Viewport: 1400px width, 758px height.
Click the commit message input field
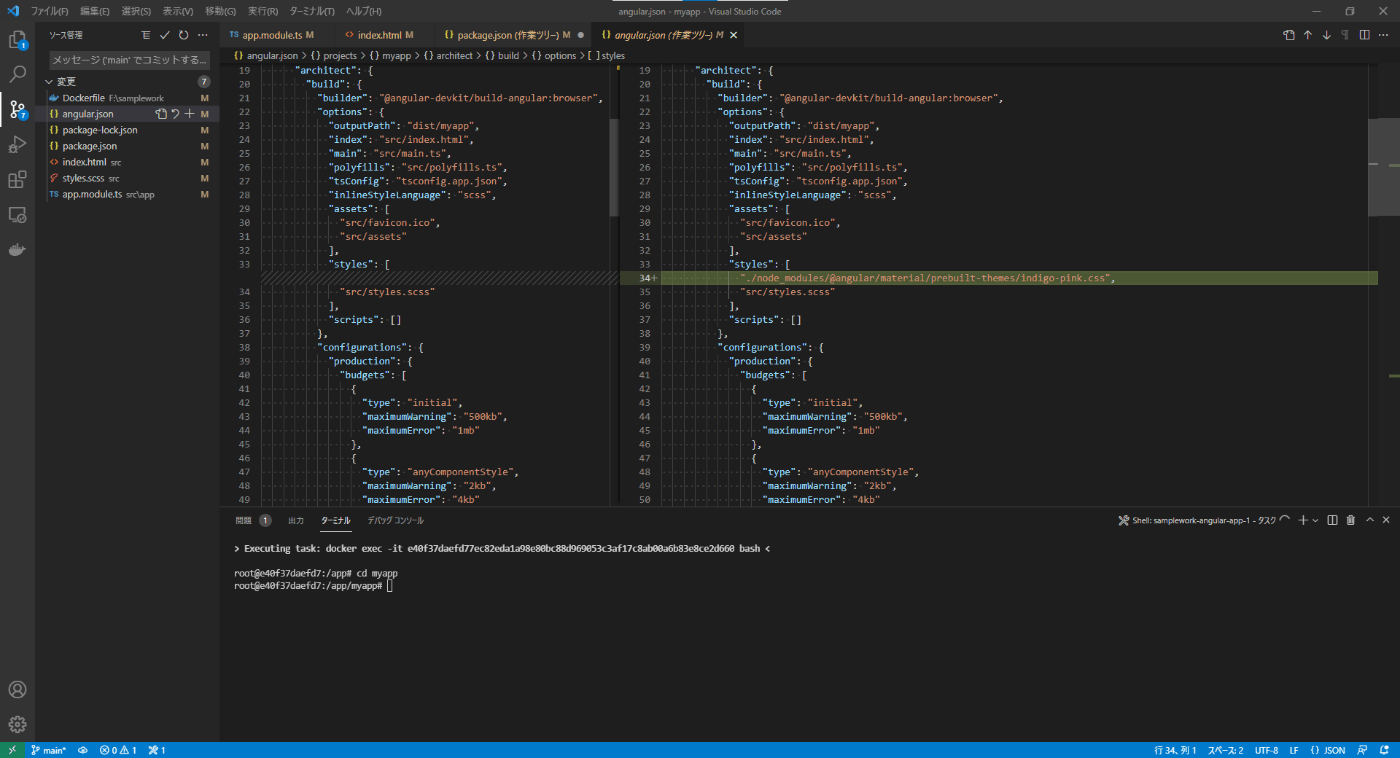[x=130, y=59]
